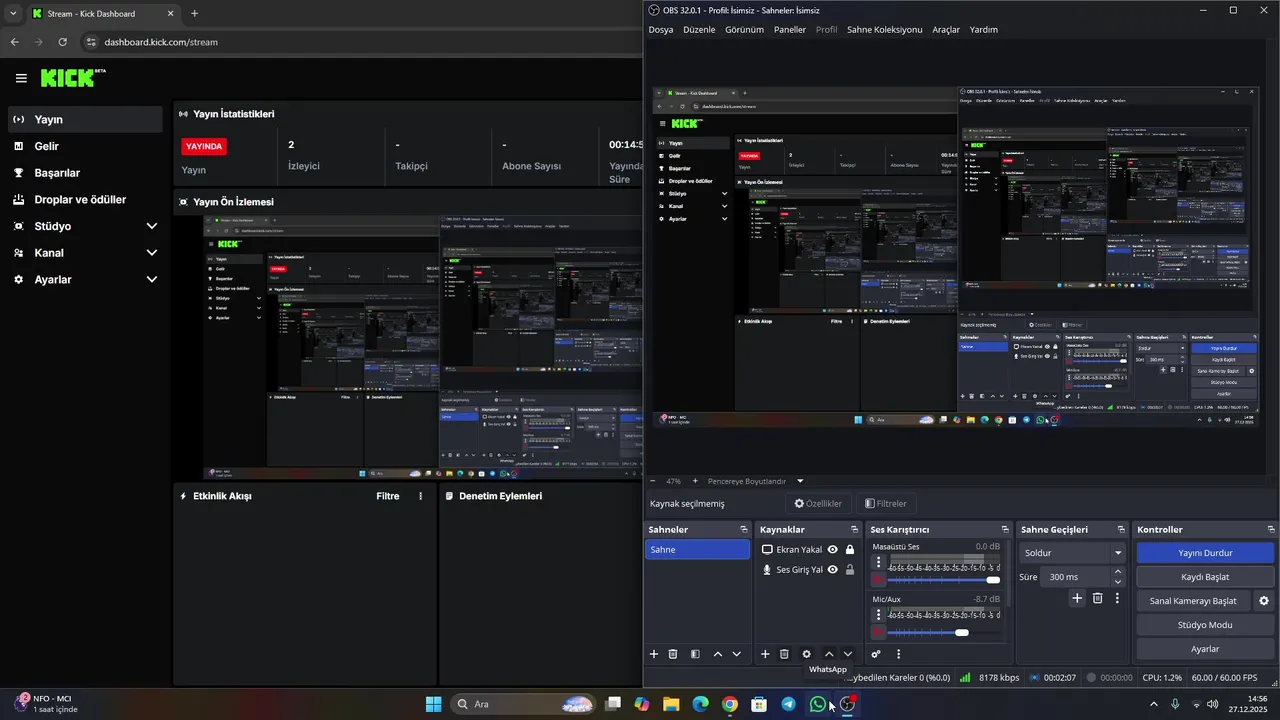This screenshot has width=1280, height=720.
Task: Open source properties gear in Kaynaklar toolbar
Action: tap(807, 654)
